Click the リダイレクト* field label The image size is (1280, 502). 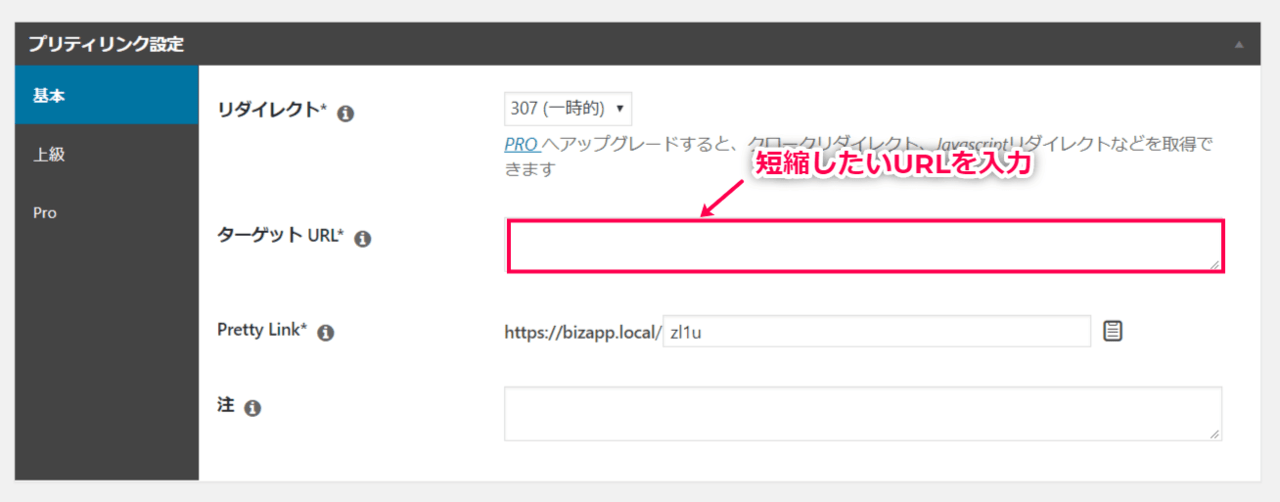[x=272, y=111]
